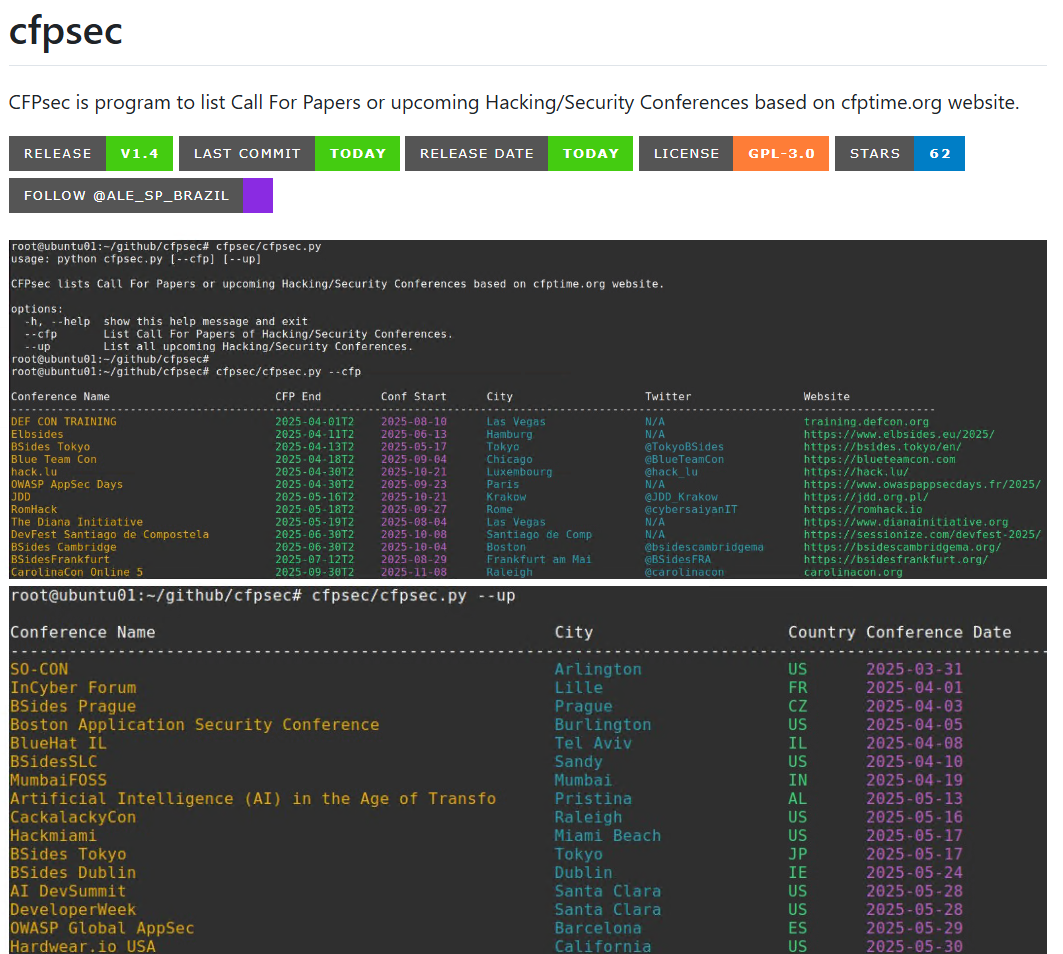This screenshot has height=954, width=1063.
Task: Click 'AI DevSummit' conference name
Action: (x=68, y=891)
